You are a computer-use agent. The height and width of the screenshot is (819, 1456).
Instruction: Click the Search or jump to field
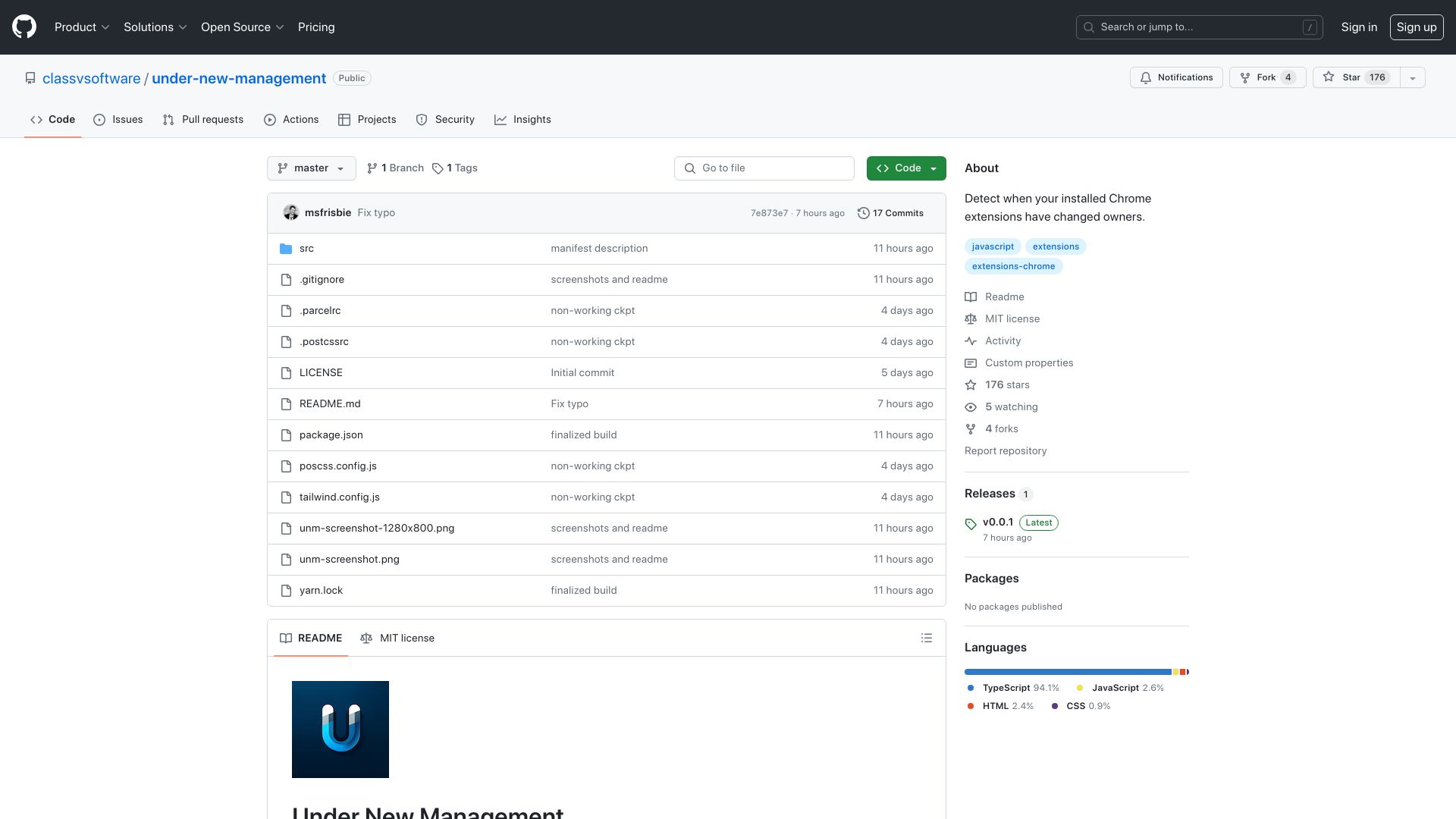(1199, 27)
